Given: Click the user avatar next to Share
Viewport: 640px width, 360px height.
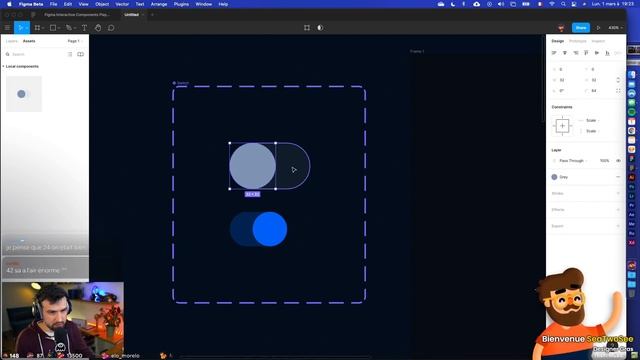Looking at the screenshot, I should click(561, 28).
